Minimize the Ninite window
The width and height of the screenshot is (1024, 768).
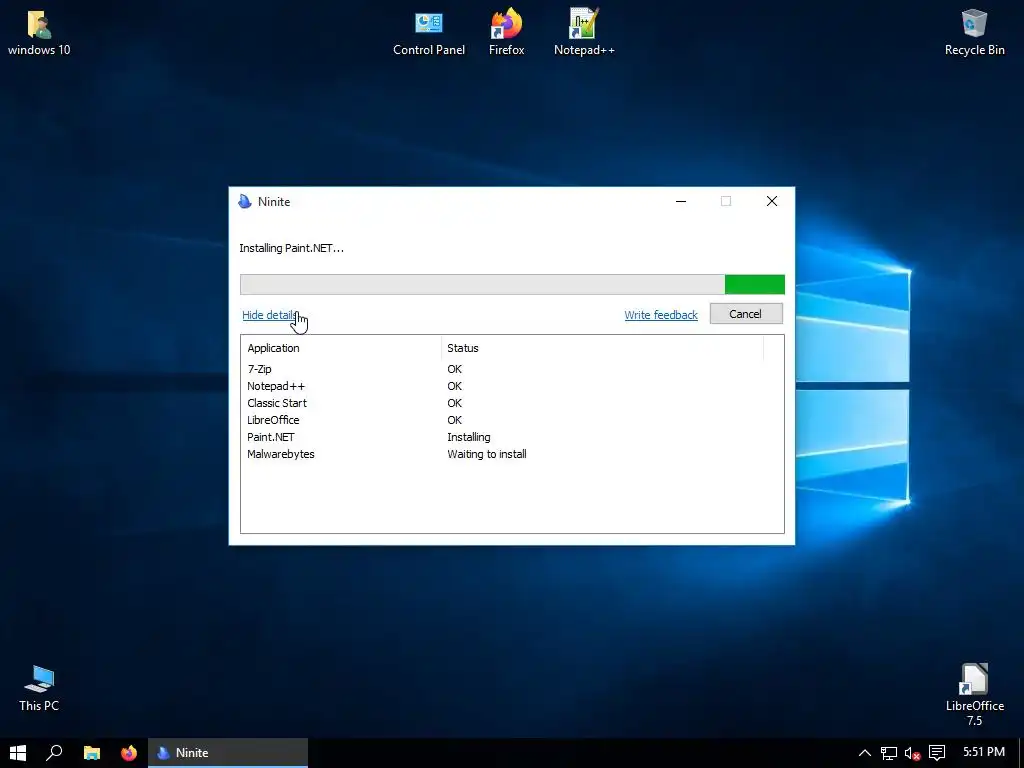click(680, 201)
